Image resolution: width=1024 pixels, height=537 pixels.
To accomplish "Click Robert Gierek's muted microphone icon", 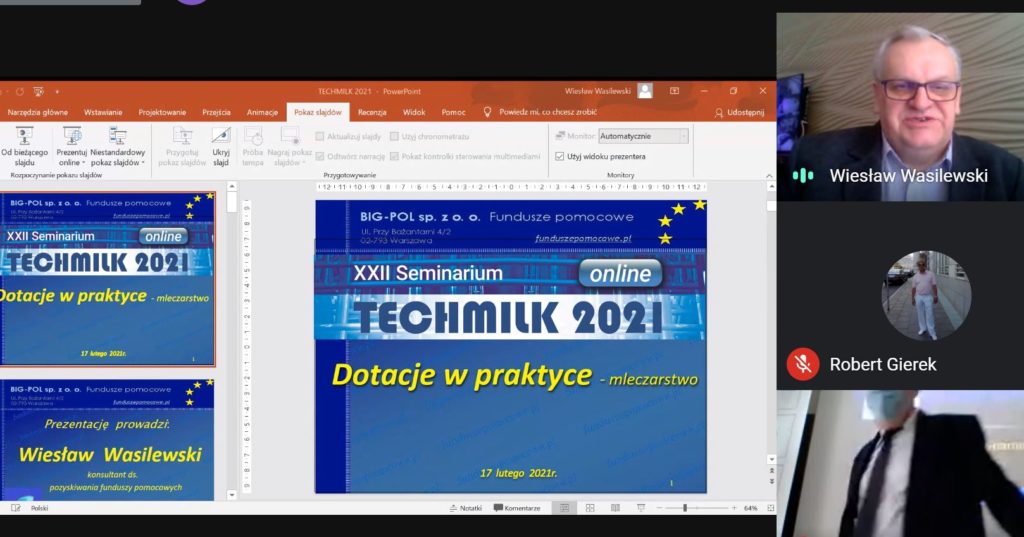I will click(802, 364).
